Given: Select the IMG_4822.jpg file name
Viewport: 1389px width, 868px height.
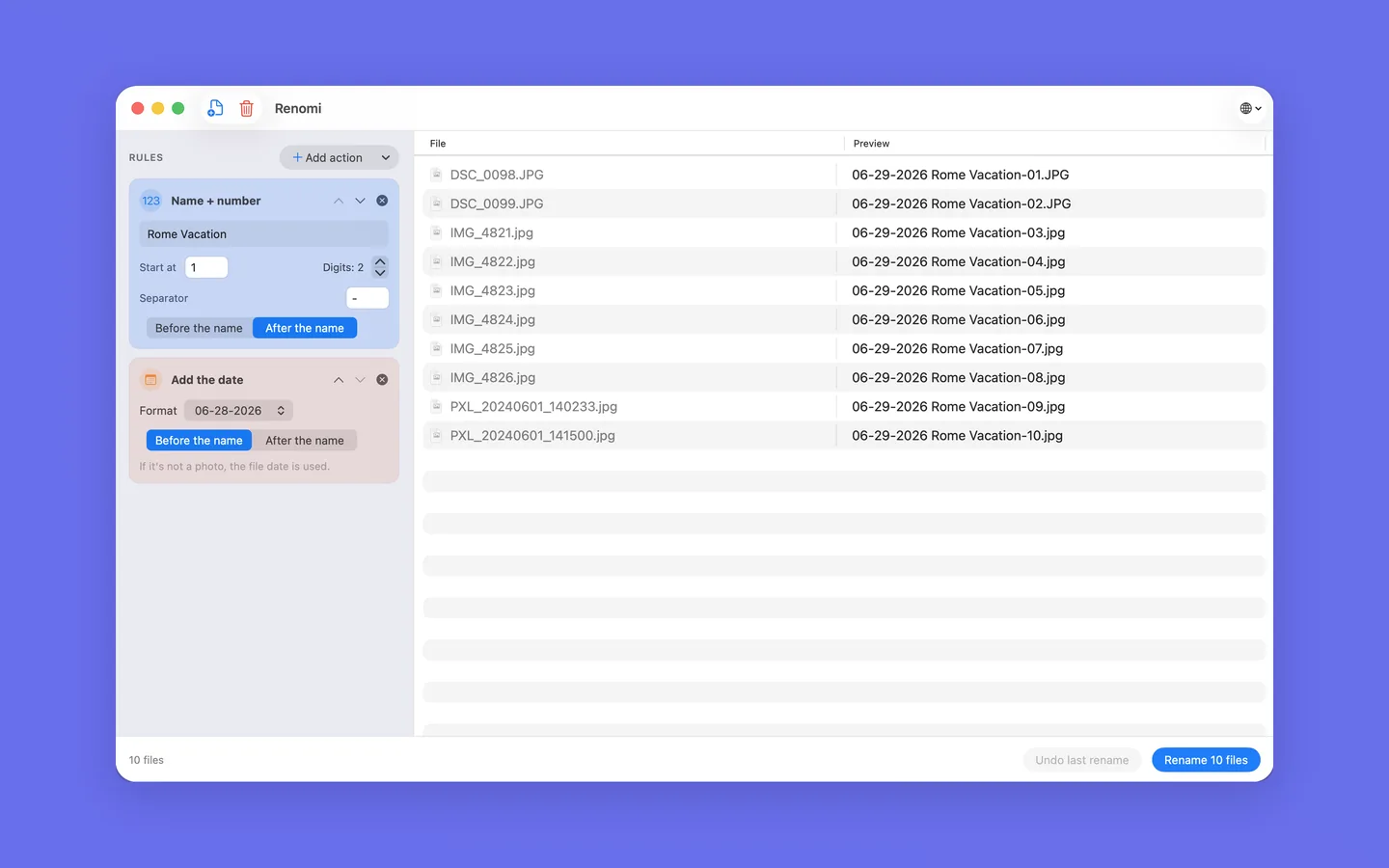Looking at the screenshot, I should click(x=493, y=261).
